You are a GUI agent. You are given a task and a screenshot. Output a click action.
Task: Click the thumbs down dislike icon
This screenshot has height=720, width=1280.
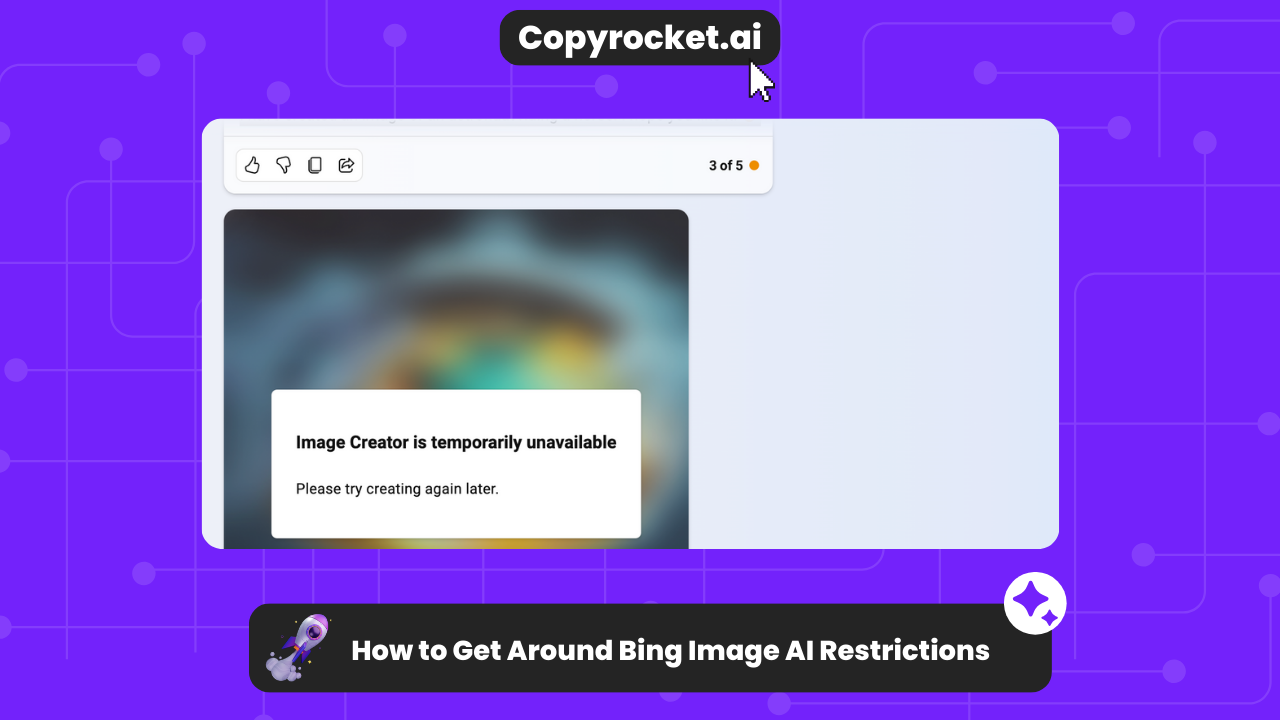pyautogui.click(x=283, y=165)
